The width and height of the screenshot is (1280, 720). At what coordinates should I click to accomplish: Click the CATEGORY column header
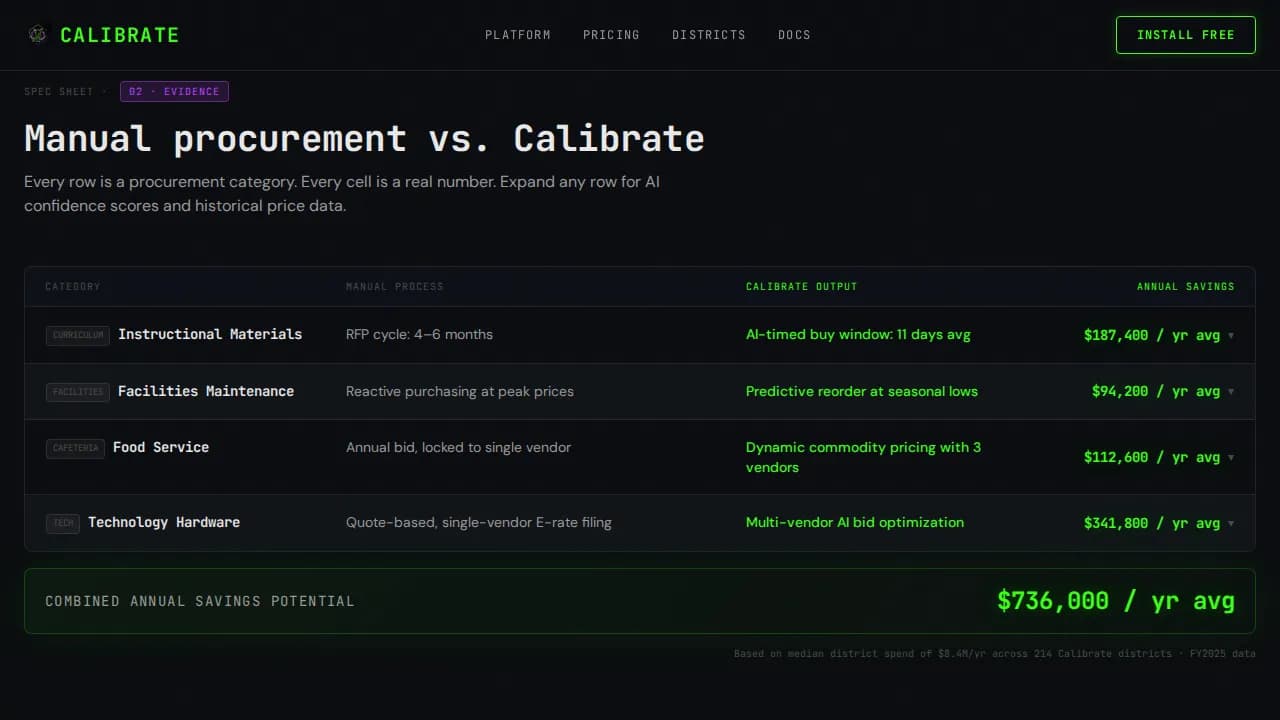pyautogui.click(x=73, y=287)
